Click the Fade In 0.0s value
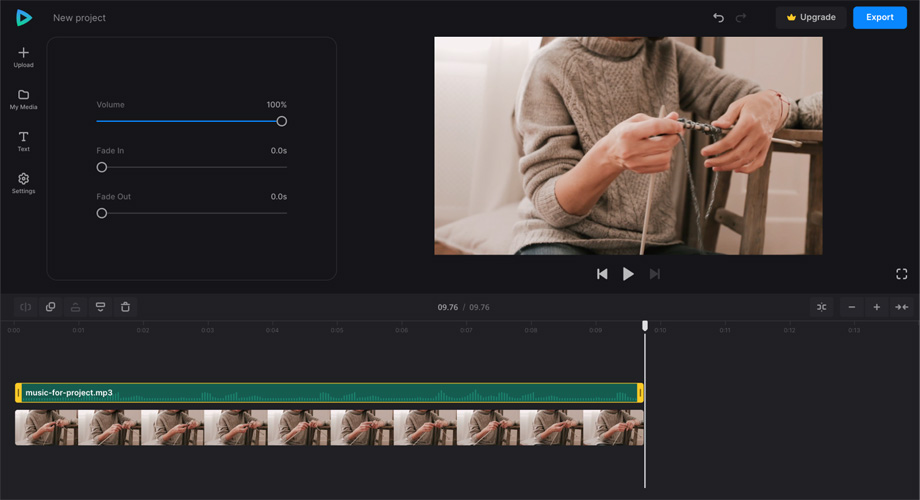The height and width of the screenshot is (500, 920). click(279, 151)
